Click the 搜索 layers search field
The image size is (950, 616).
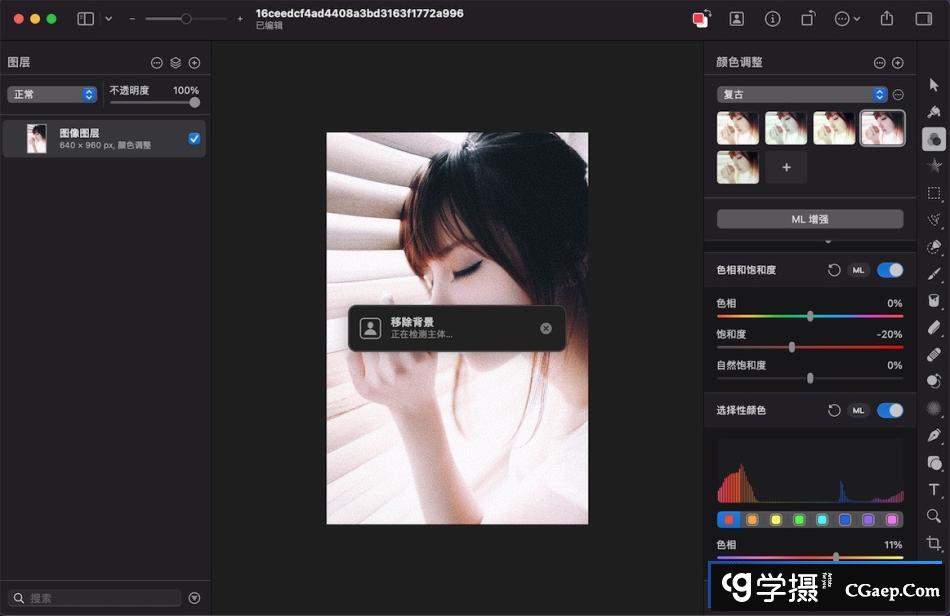coord(100,598)
